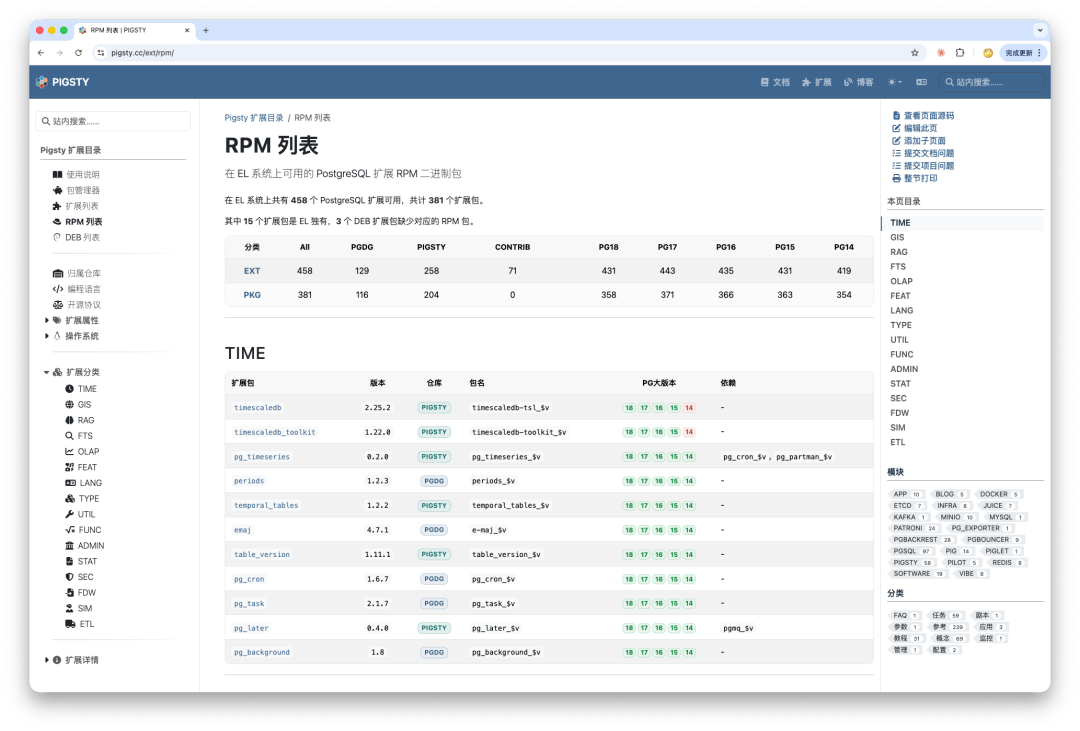The width and height of the screenshot is (1080, 731).
Task: Select the RAG category in sidebar tree
Action: (80, 420)
